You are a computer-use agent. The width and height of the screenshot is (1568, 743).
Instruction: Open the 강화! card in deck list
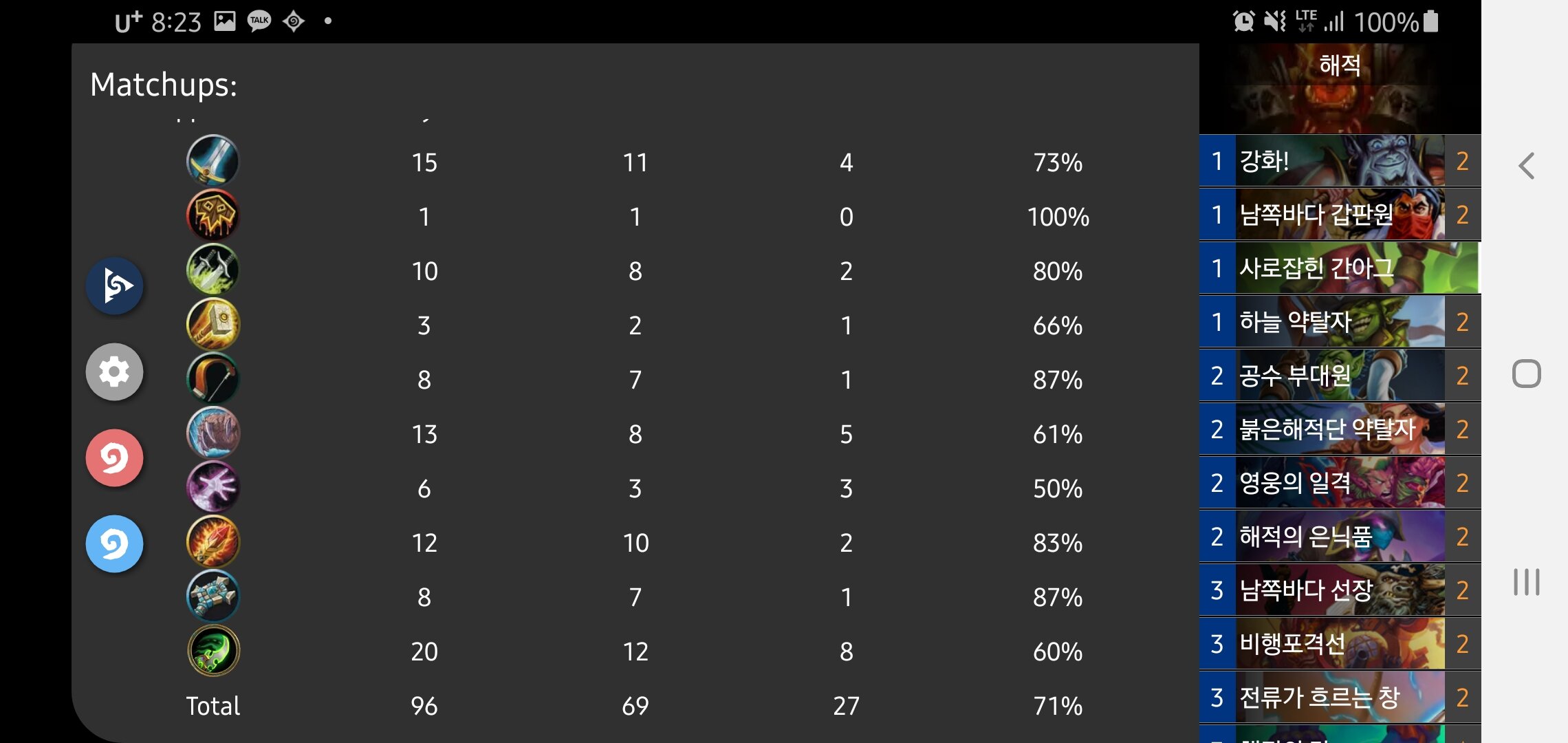coord(1340,161)
